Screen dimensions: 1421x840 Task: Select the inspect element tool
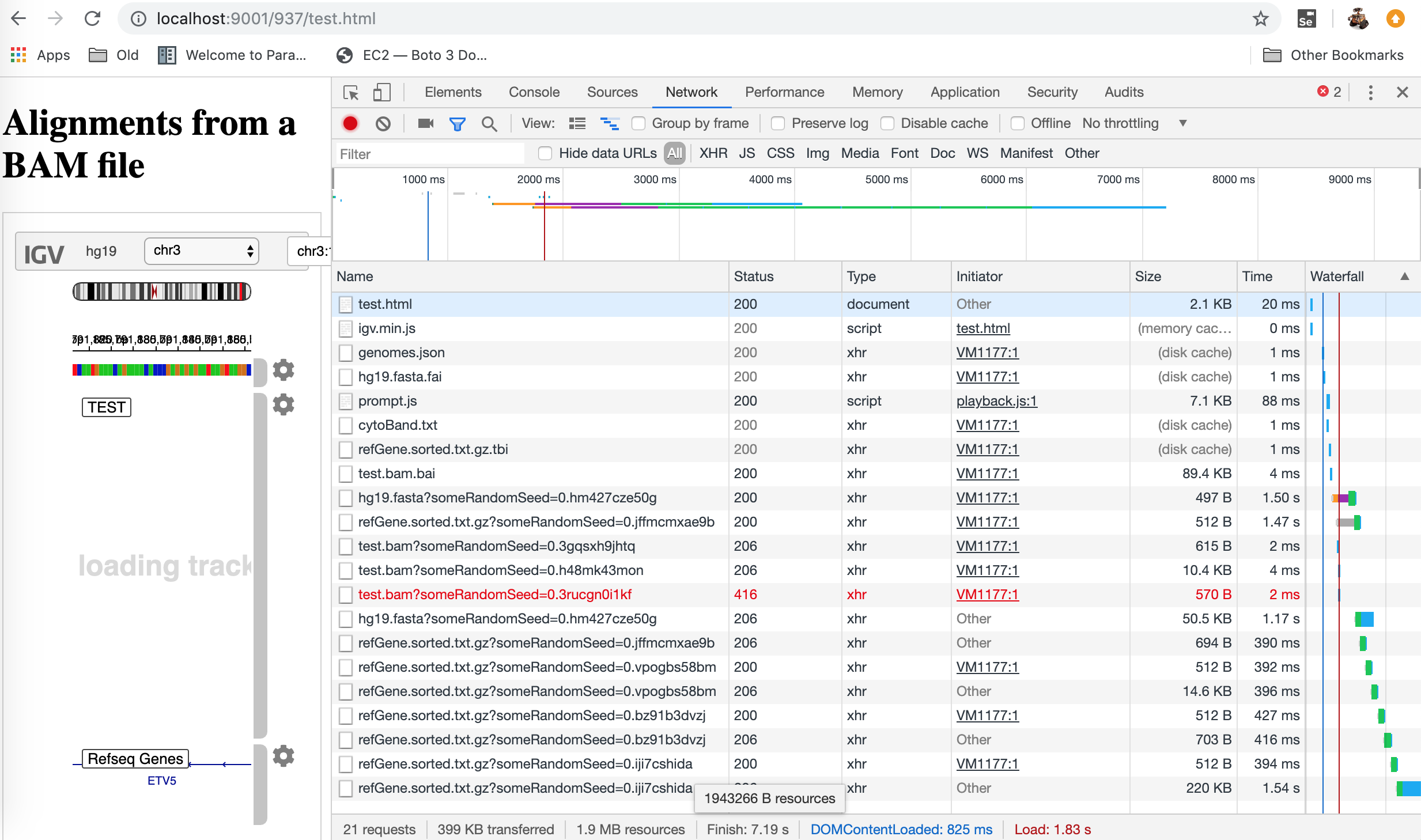click(x=351, y=92)
